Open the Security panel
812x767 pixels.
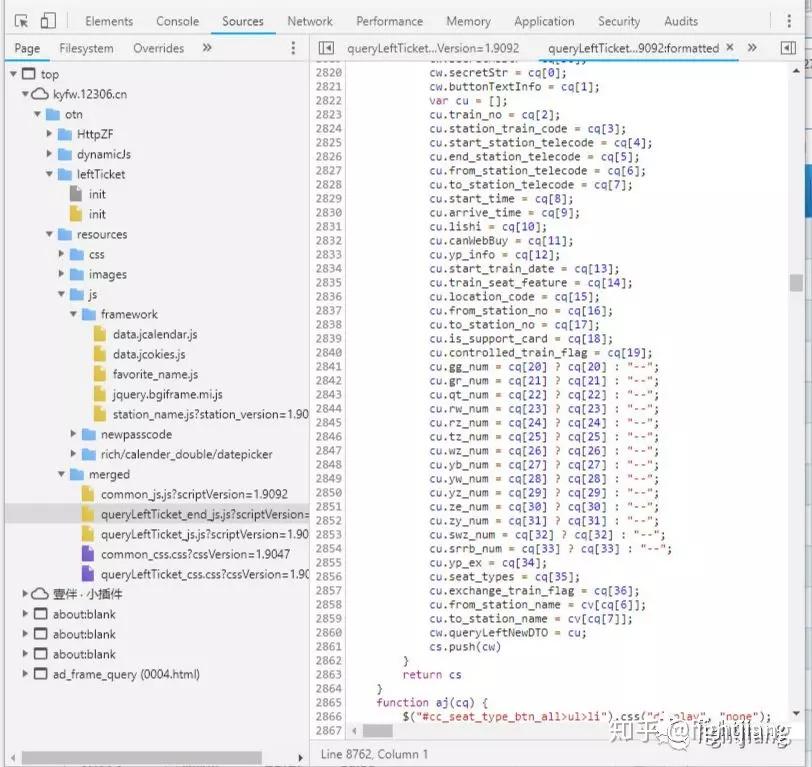[619, 21]
